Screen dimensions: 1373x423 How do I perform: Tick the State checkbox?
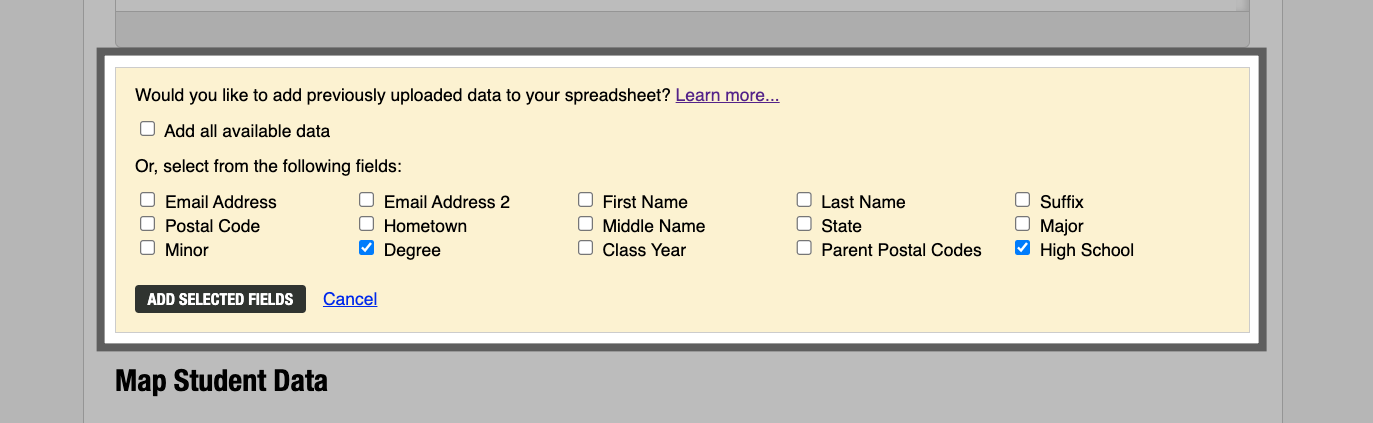coord(804,224)
